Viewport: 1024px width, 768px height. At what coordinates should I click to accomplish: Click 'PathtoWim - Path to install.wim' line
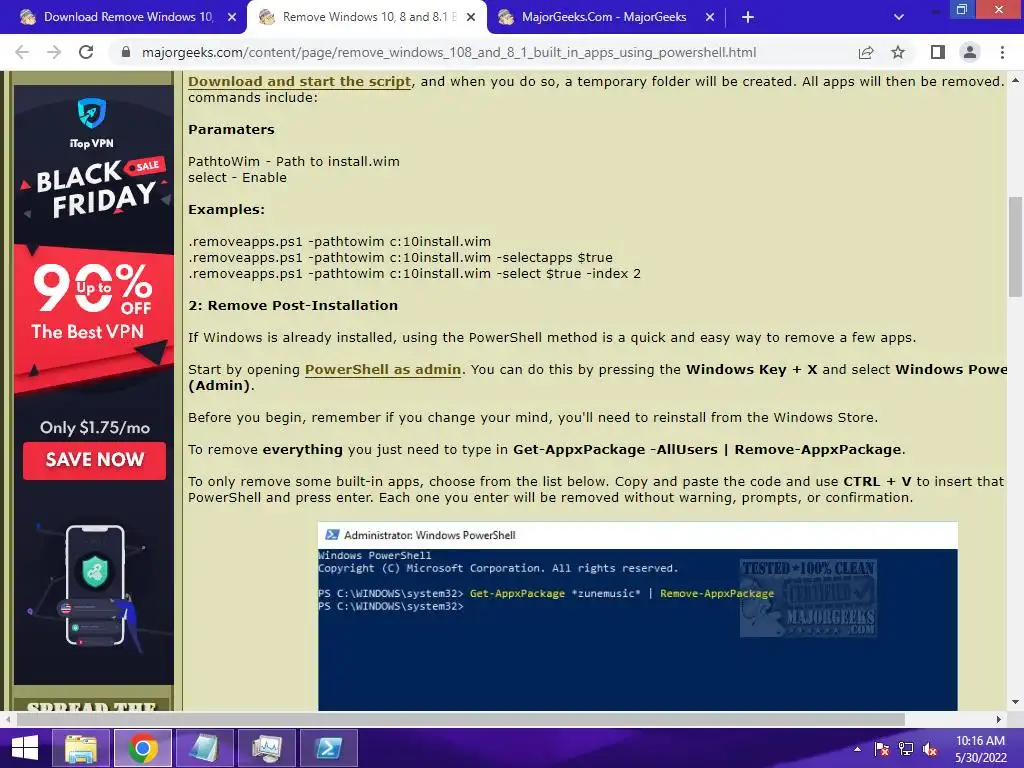[294, 161]
